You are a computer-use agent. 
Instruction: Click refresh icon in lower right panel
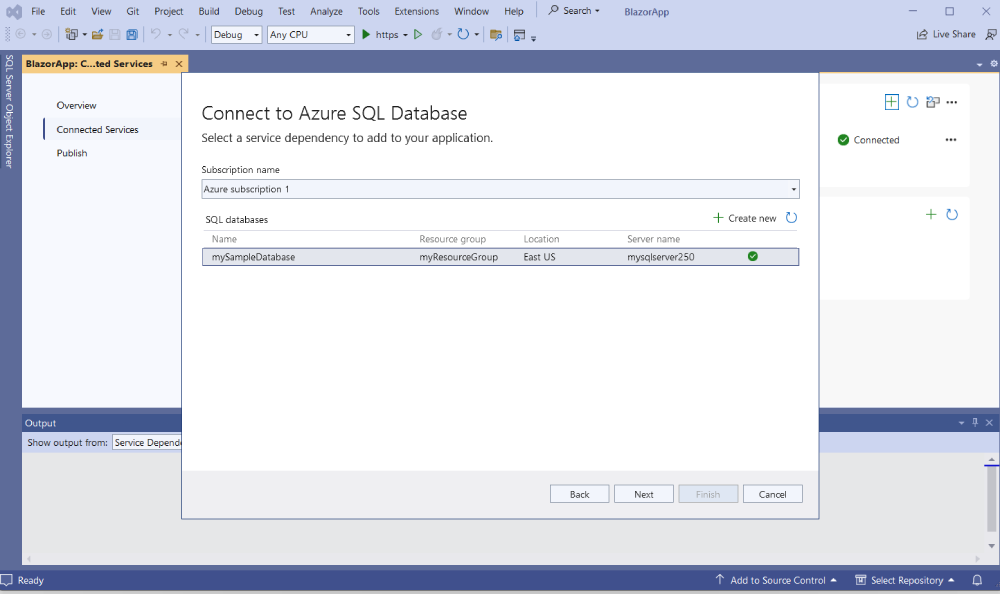click(952, 214)
